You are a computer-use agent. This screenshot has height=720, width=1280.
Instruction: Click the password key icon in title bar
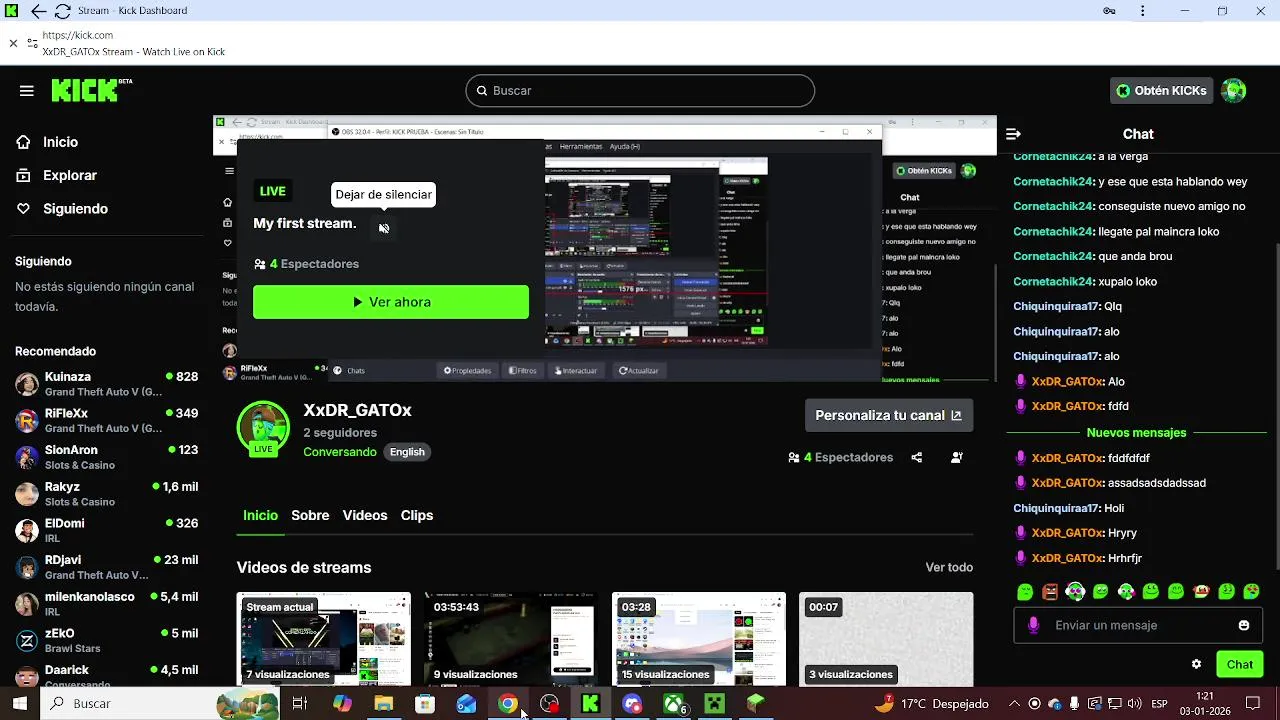click(1109, 11)
